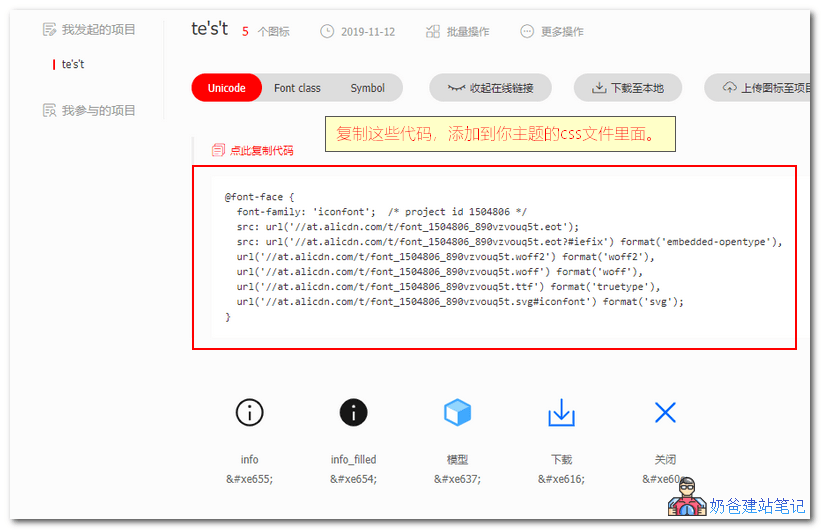
Task: Click the more actions ellipsis icon
Action: (527, 31)
